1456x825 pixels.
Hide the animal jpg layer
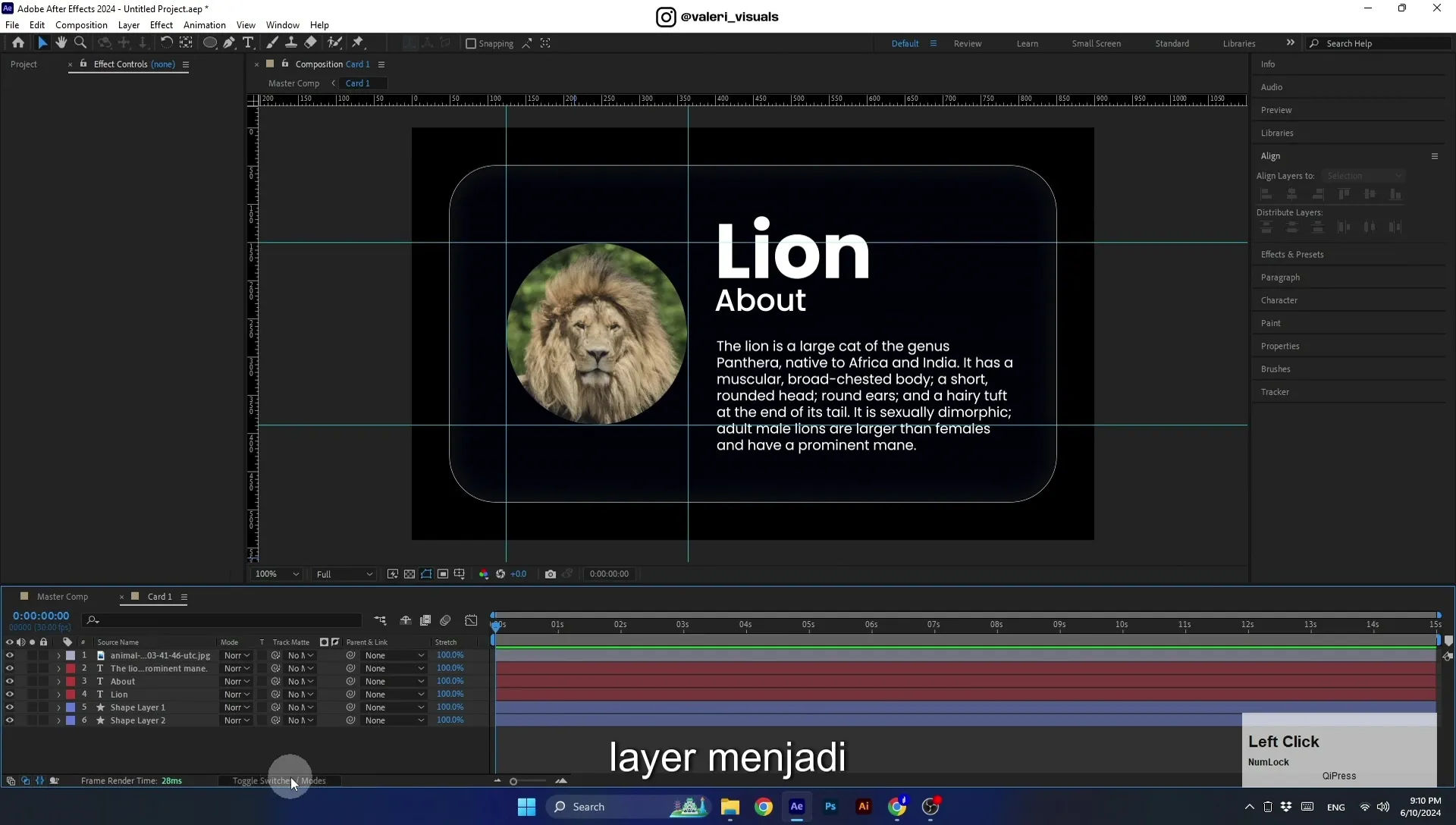[x=10, y=656]
